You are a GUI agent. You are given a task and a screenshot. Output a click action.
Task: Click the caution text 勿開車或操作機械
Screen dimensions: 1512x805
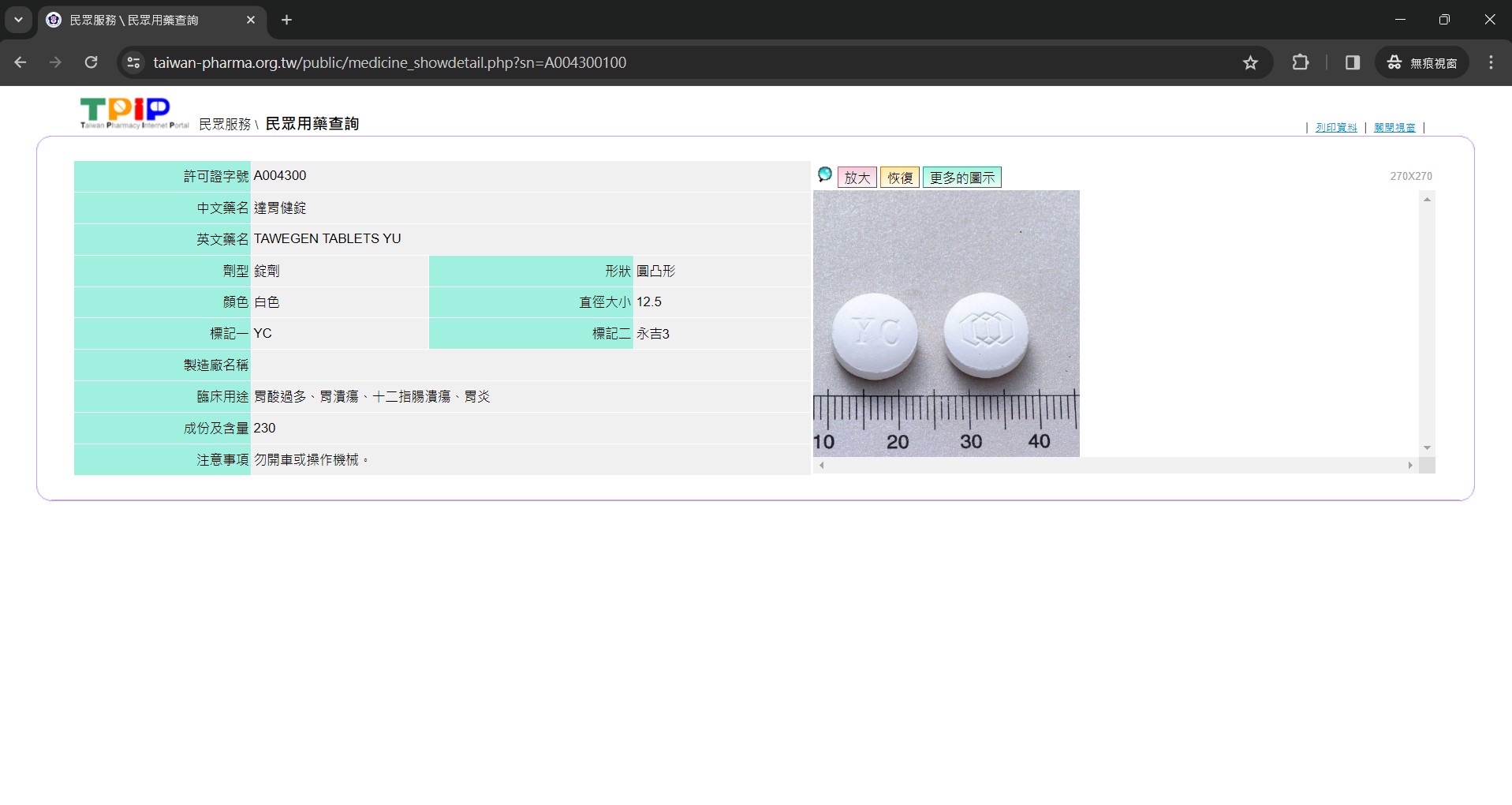point(306,459)
